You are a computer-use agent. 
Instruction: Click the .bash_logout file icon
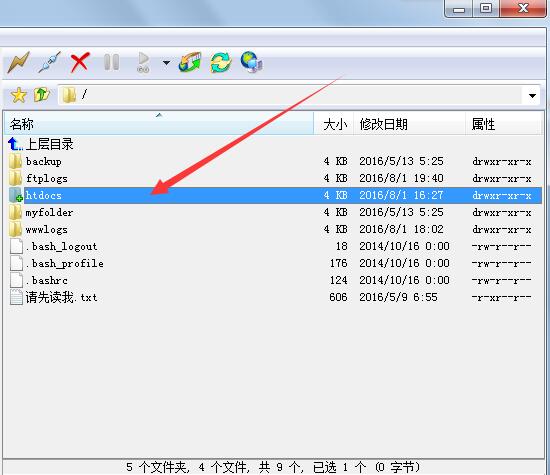tap(16, 246)
